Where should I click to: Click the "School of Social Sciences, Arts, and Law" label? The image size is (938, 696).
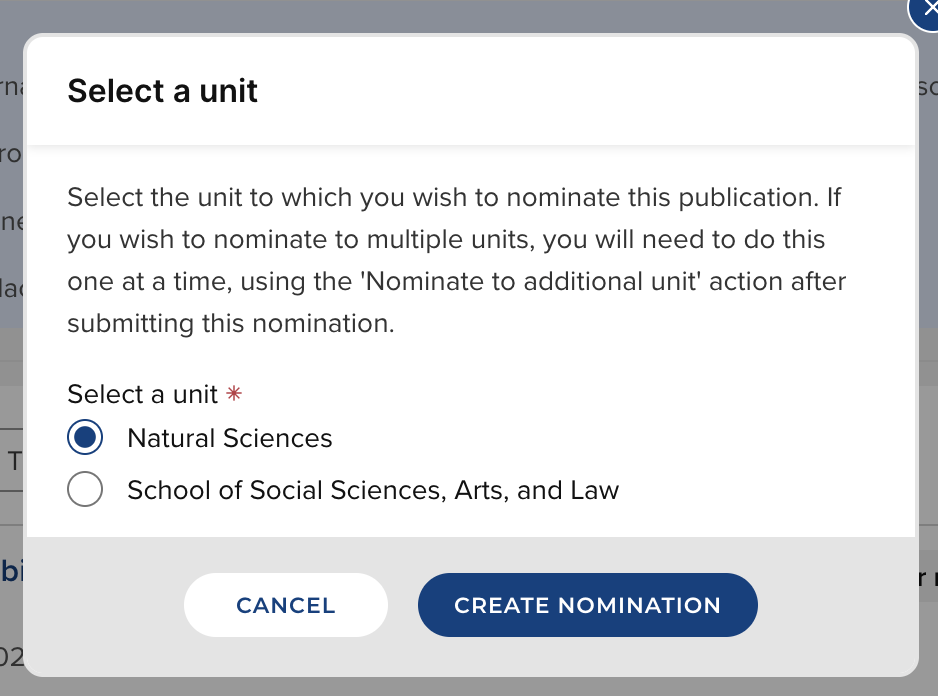point(373,490)
